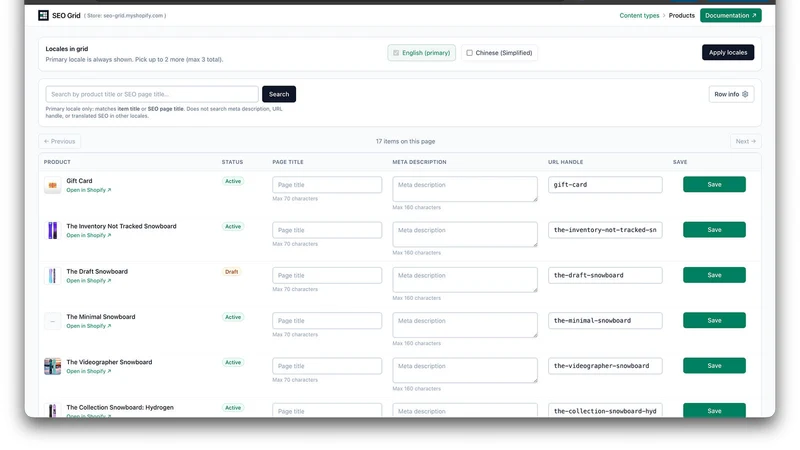Edit the the-videographer-snowboard URL handle field
The image size is (800, 450).
pyautogui.click(x=605, y=366)
